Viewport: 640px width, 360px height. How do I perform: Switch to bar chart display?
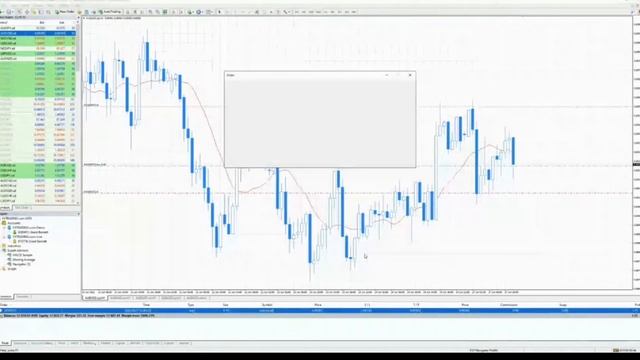click(x=128, y=12)
